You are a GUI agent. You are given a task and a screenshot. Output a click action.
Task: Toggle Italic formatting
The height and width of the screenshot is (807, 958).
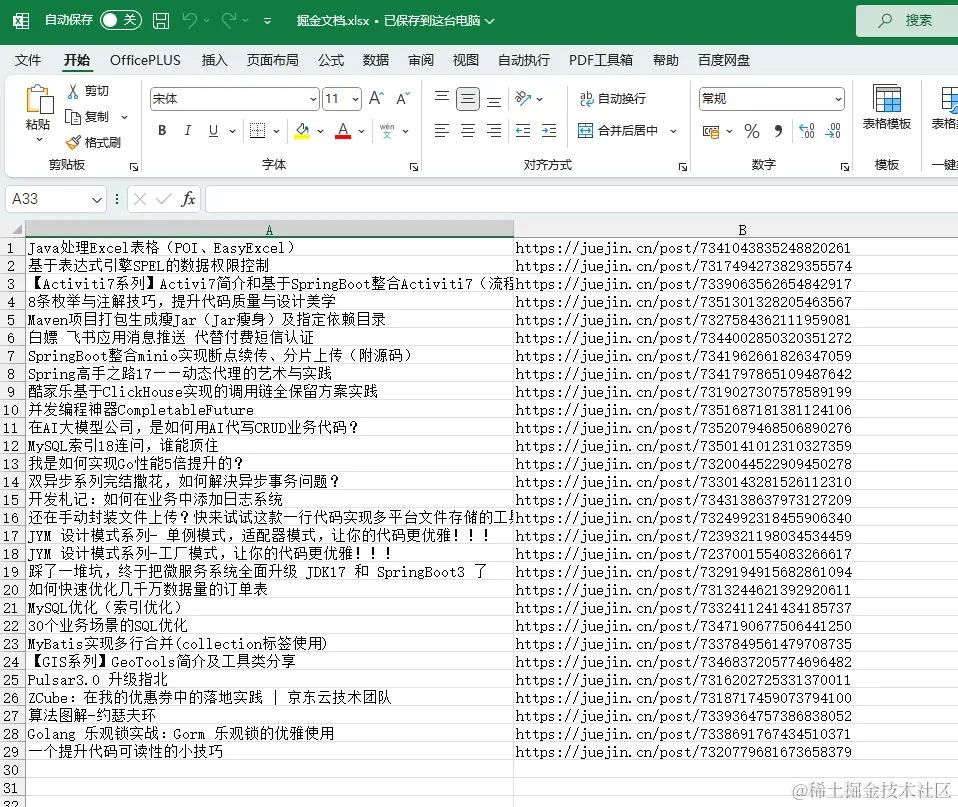(188, 130)
